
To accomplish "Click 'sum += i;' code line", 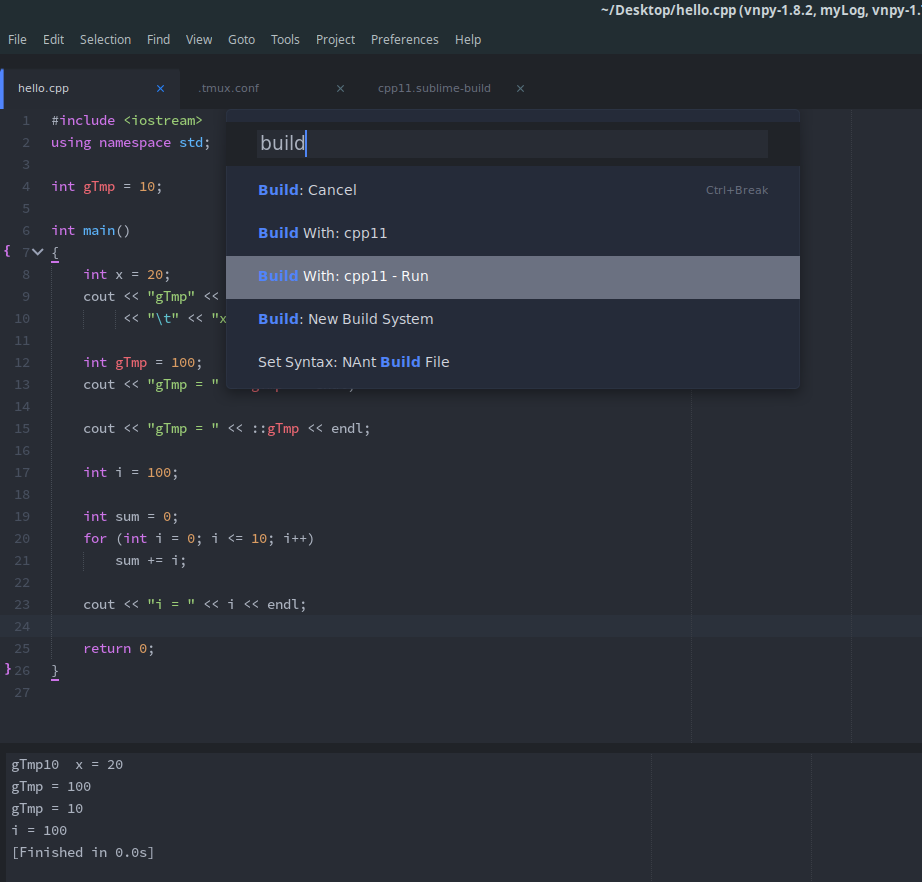I will point(151,561).
